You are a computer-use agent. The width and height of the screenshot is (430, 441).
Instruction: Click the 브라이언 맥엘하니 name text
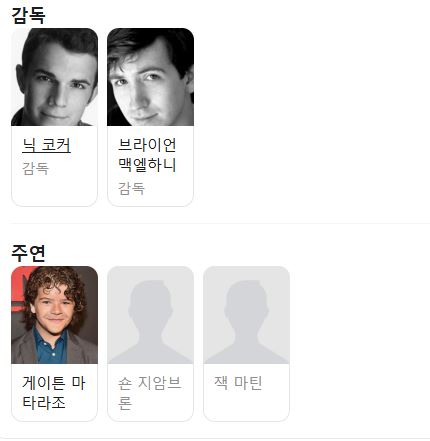coord(147,155)
